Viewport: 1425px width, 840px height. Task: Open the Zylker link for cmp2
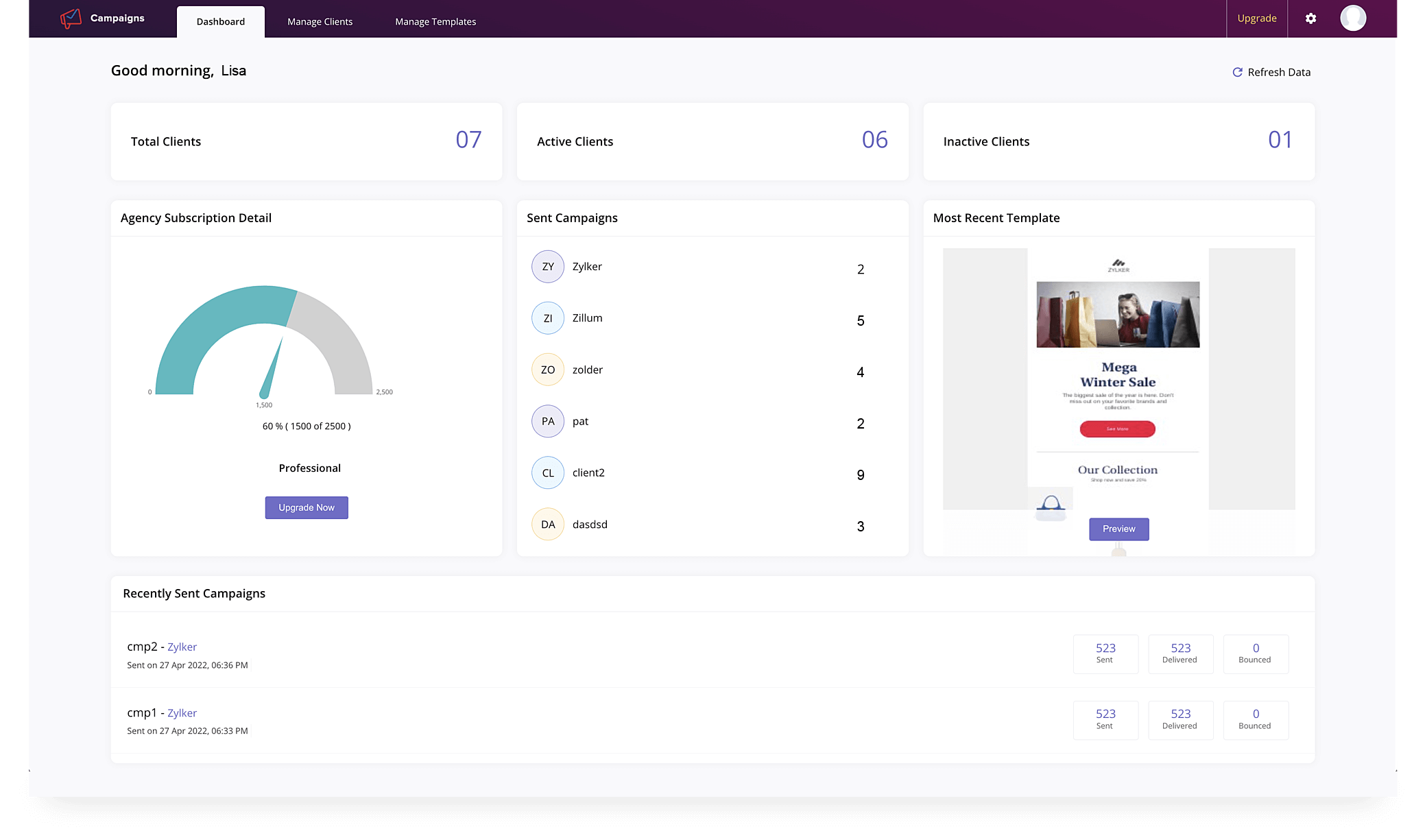click(x=182, y=647)
